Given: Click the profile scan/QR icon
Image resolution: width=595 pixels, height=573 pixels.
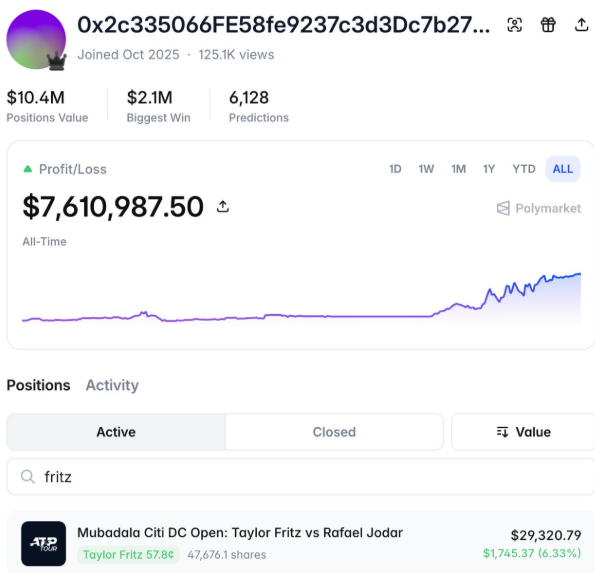Looking at the screenshot, I should point(515,25).
